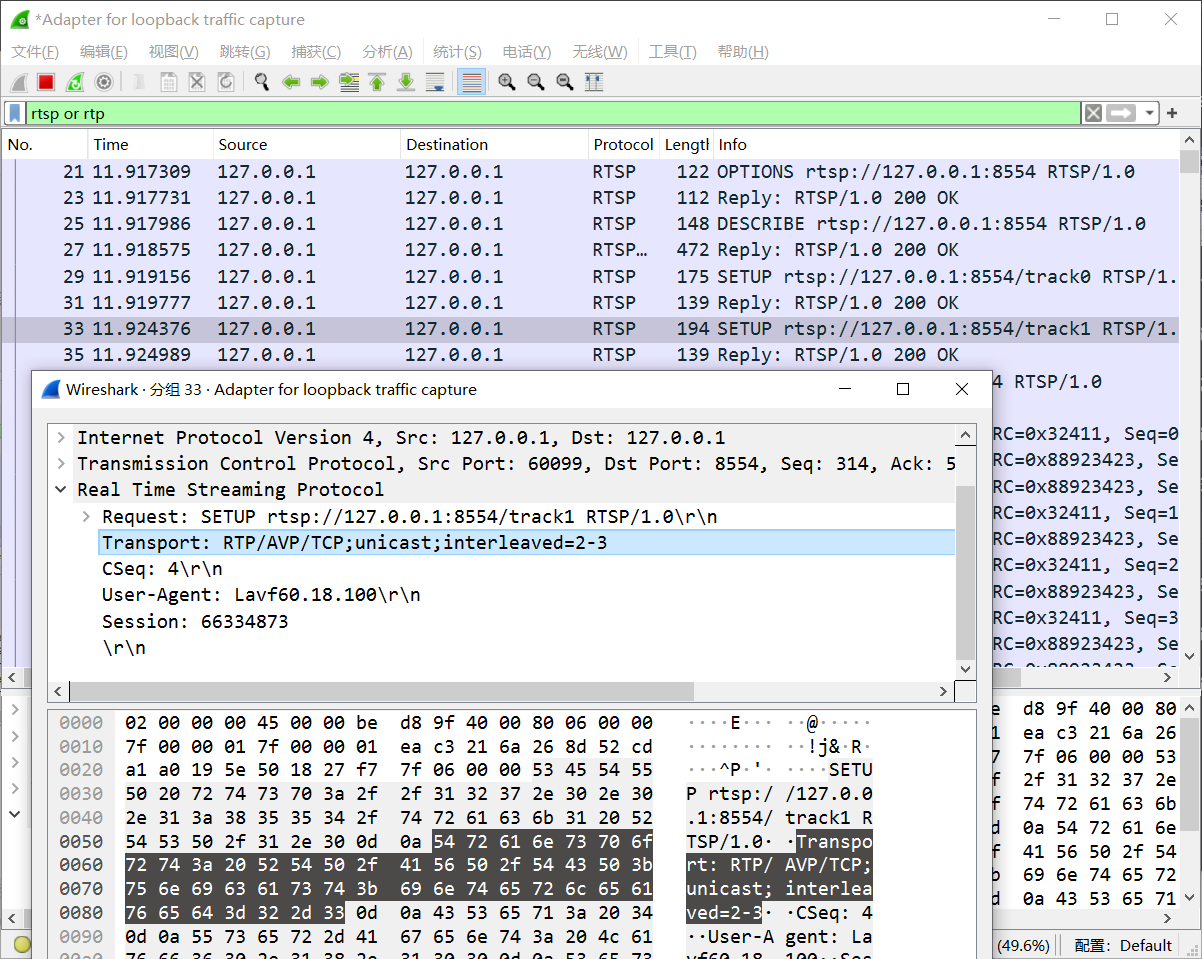The width and height of the screenshot is (1202, 959).
Task: Sort packets by Source column
Action: pos(306,145)
